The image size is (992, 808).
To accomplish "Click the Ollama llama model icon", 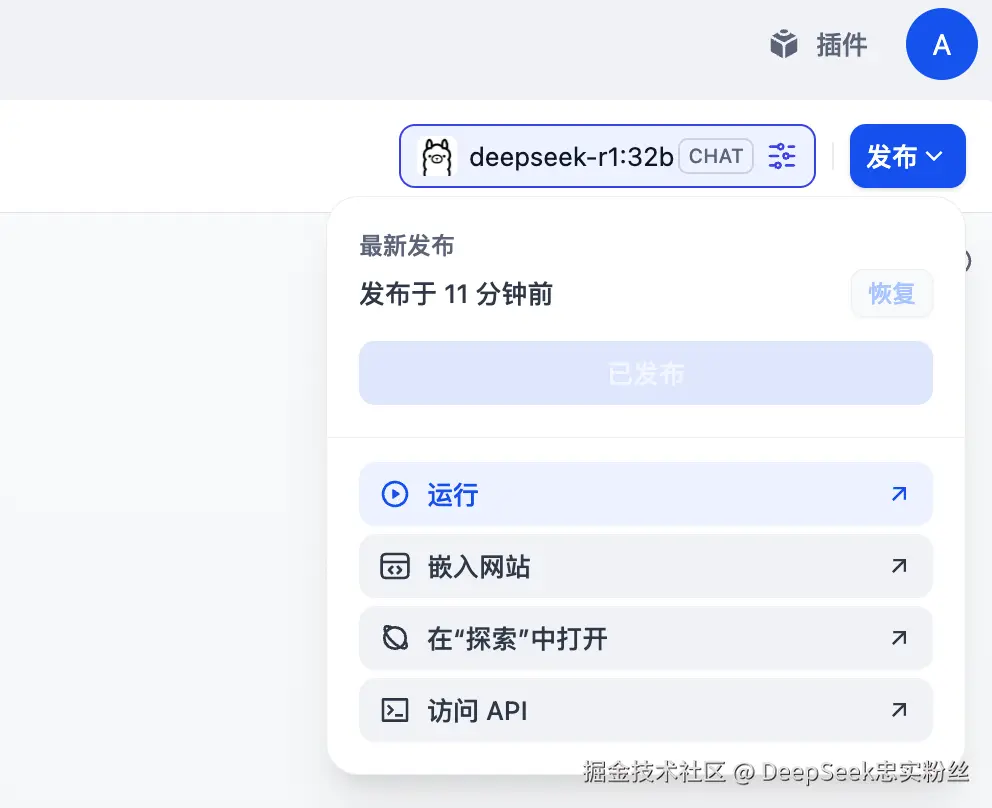I will click(437, 156).
